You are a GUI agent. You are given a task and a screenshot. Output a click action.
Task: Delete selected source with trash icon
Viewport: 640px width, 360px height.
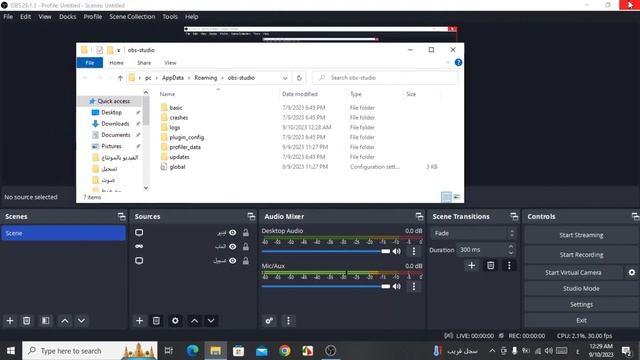coord(156,321)
